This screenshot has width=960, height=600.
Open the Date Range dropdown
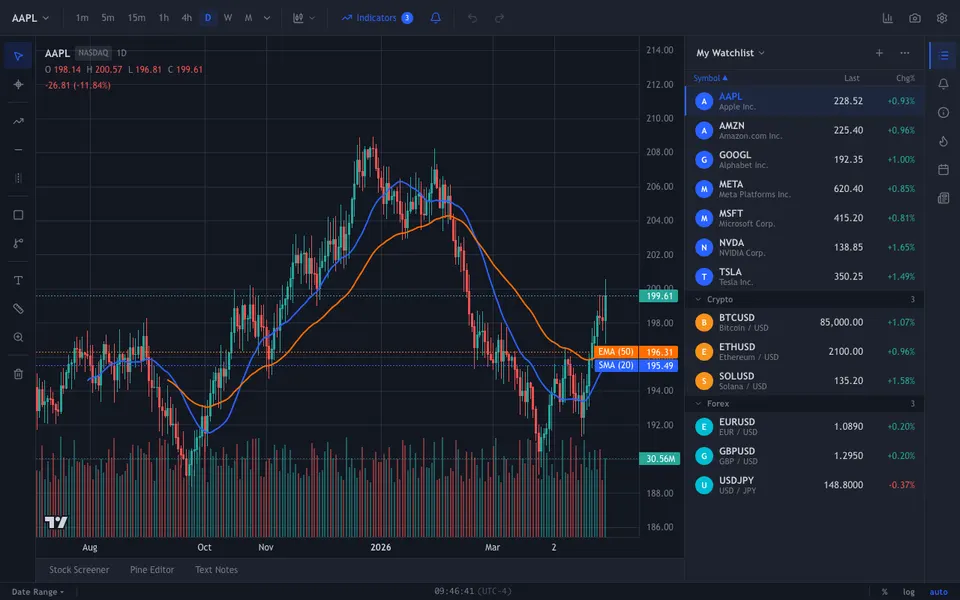coord(37,591)
